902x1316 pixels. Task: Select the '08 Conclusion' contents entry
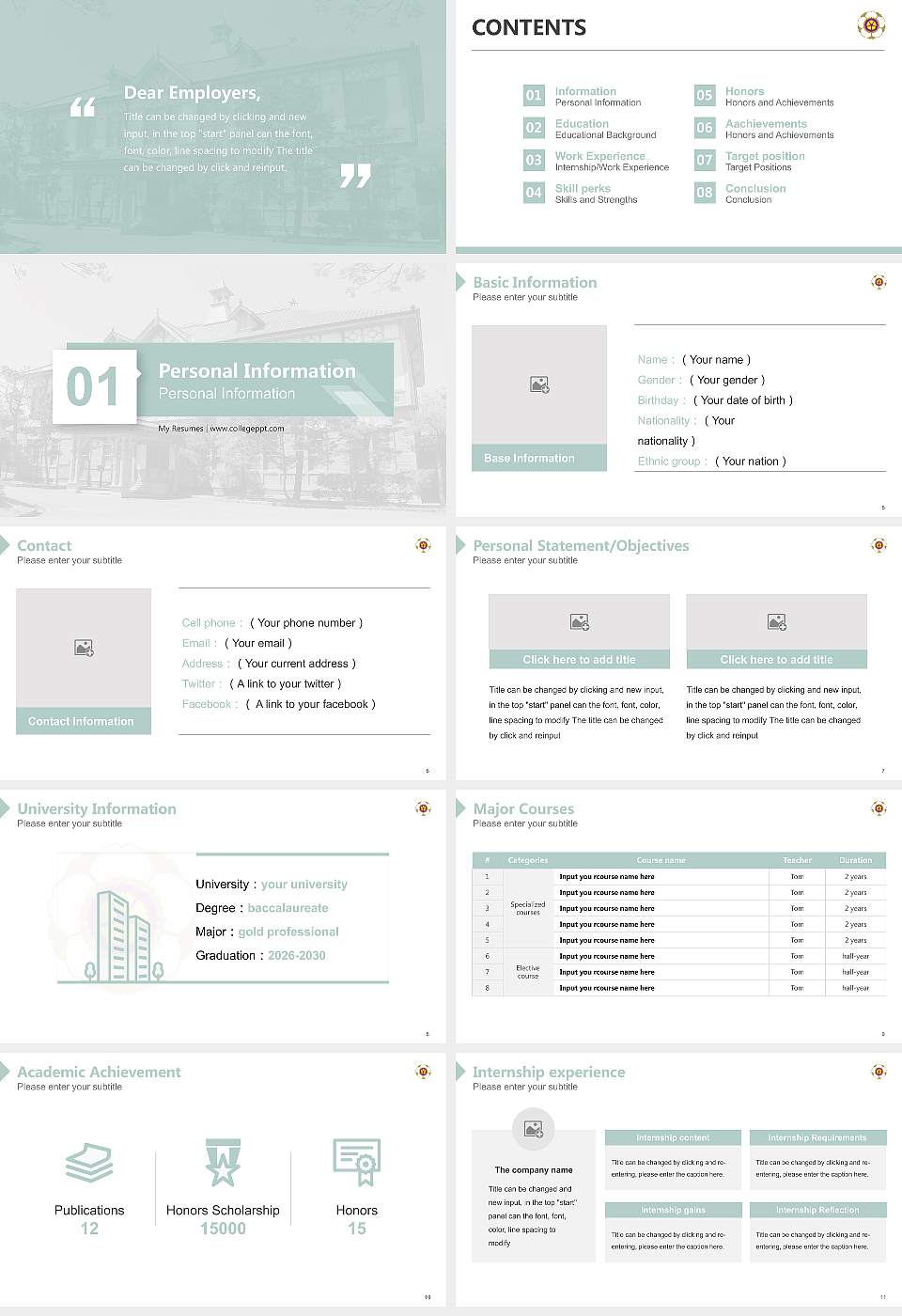[752, 193]
